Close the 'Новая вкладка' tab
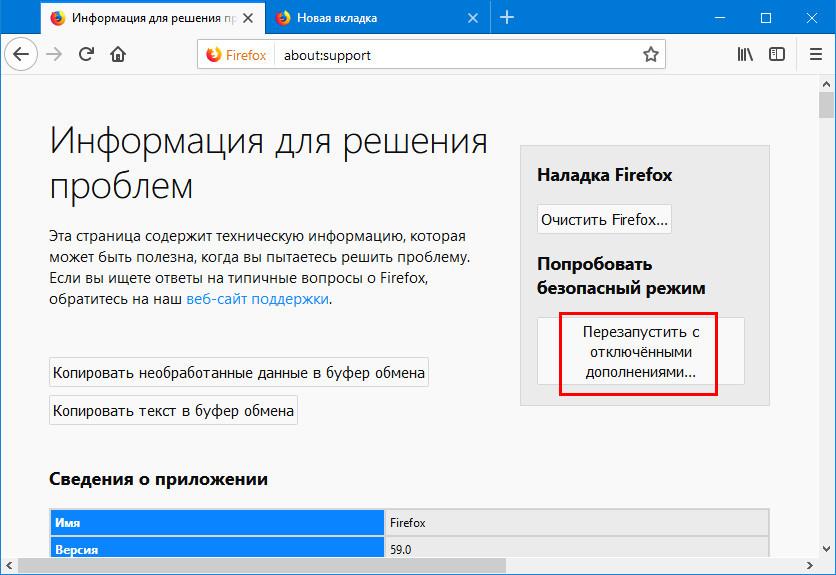The width and height of the screenshot is (836, 575). click(x=472, y=18)
